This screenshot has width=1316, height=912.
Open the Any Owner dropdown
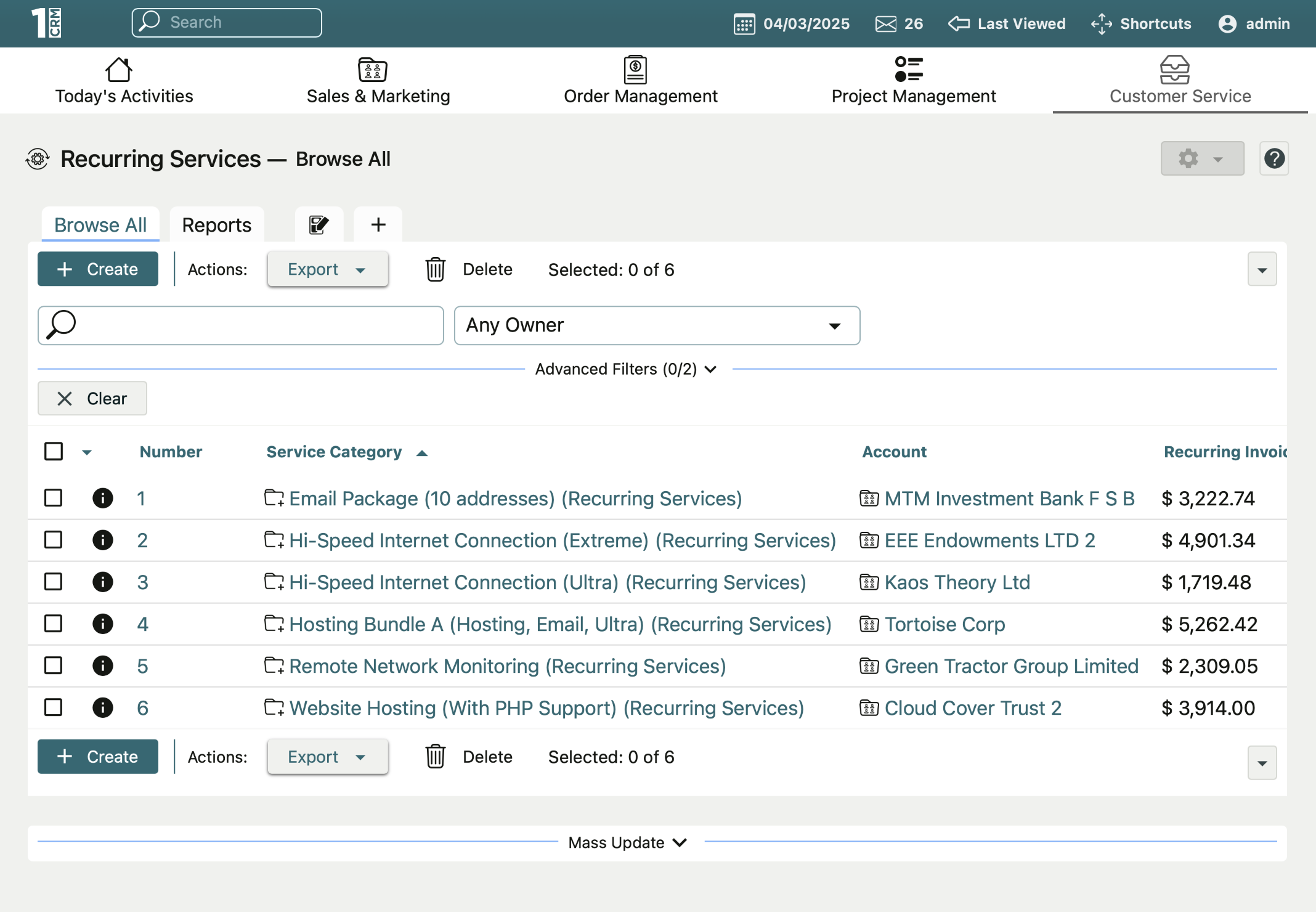(x=657, y=325)
